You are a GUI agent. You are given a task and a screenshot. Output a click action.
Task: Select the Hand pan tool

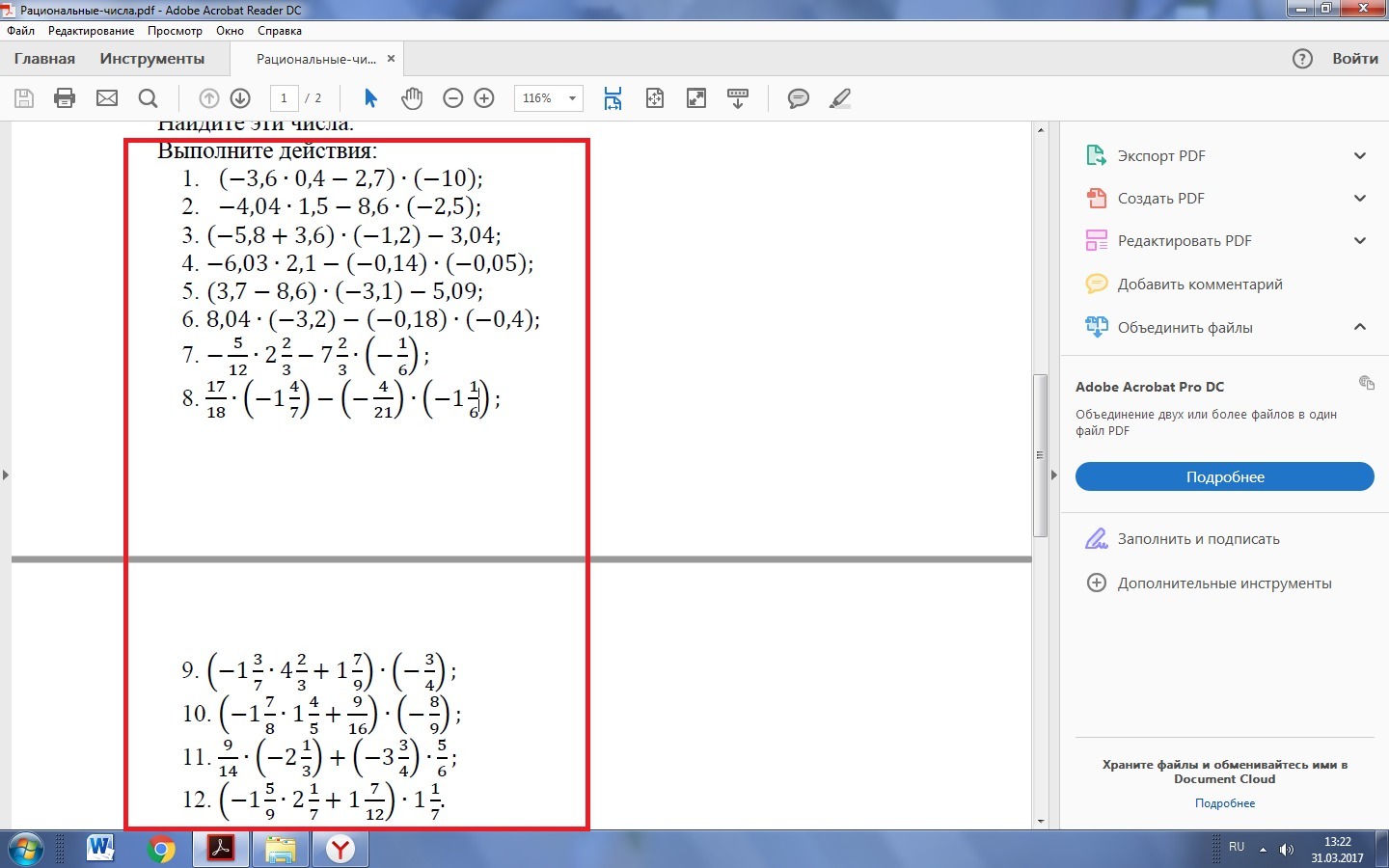click(x=412, y=98)
